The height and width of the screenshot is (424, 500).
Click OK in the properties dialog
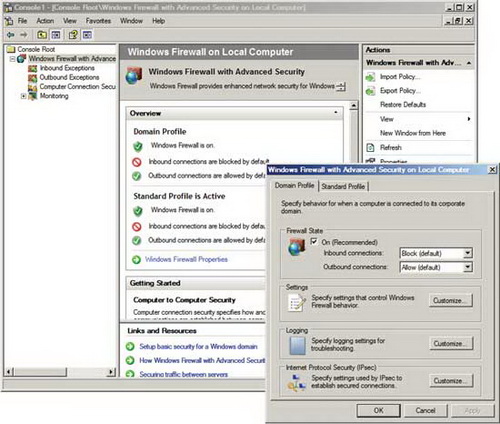pyautogui.click(x=378, y=411)
